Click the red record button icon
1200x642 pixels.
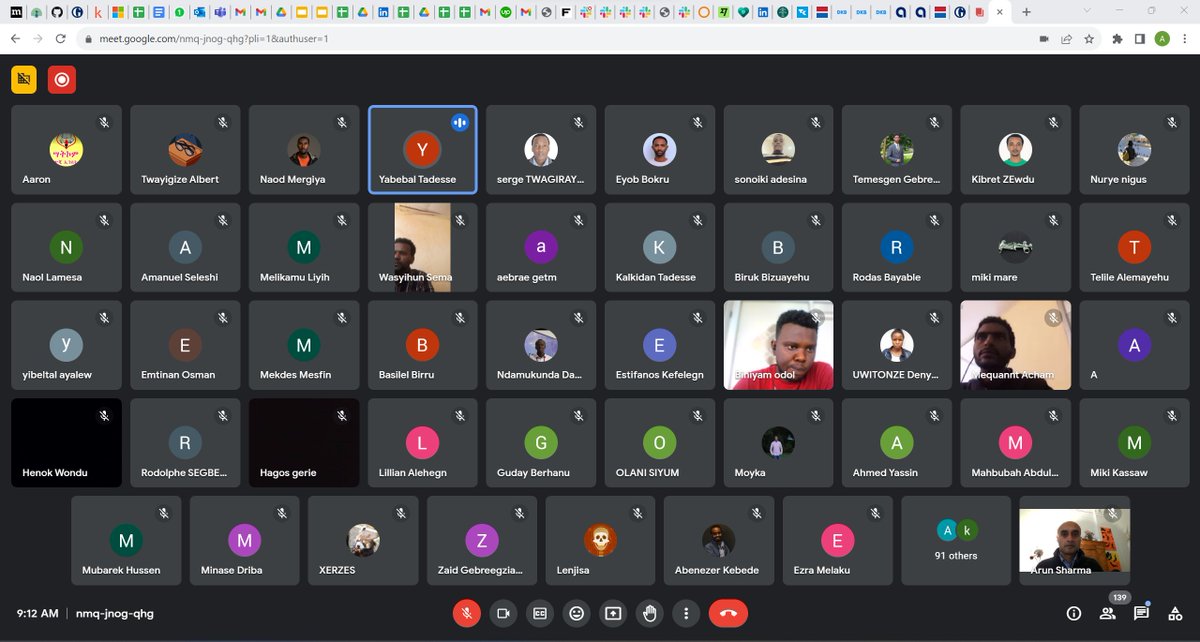(62, 80)
